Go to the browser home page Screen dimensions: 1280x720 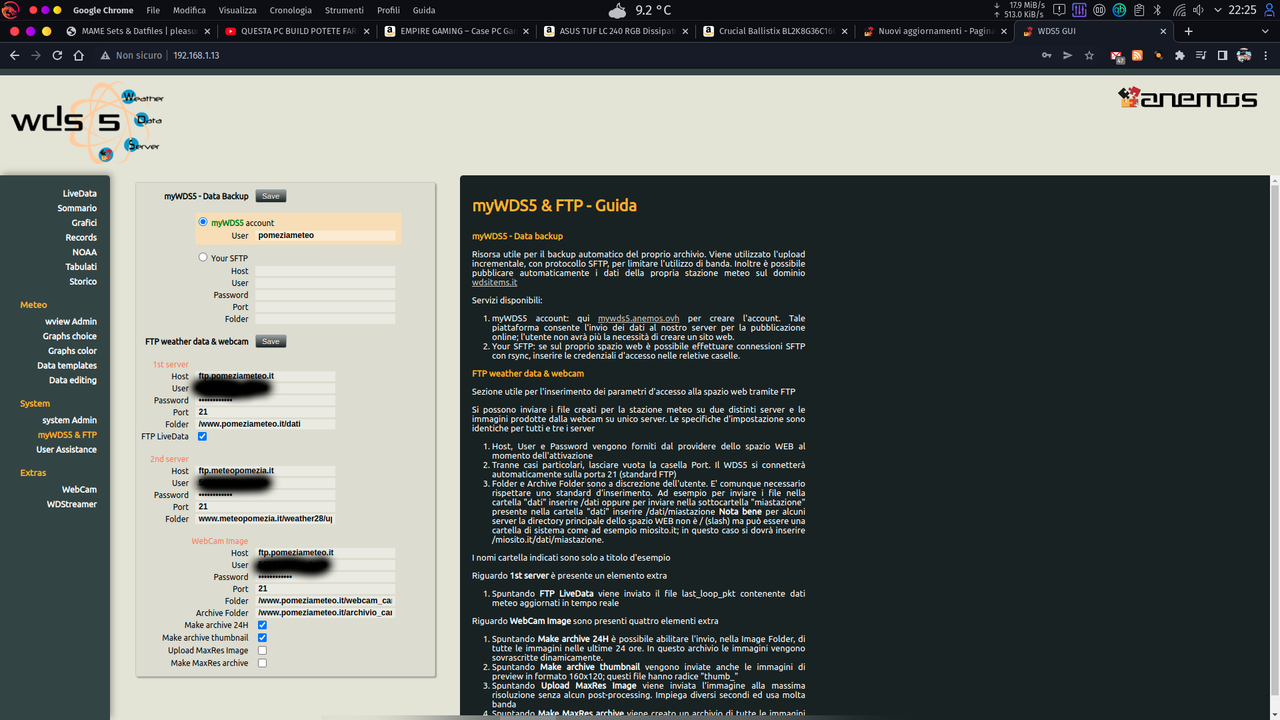click(x=78, y=56)
